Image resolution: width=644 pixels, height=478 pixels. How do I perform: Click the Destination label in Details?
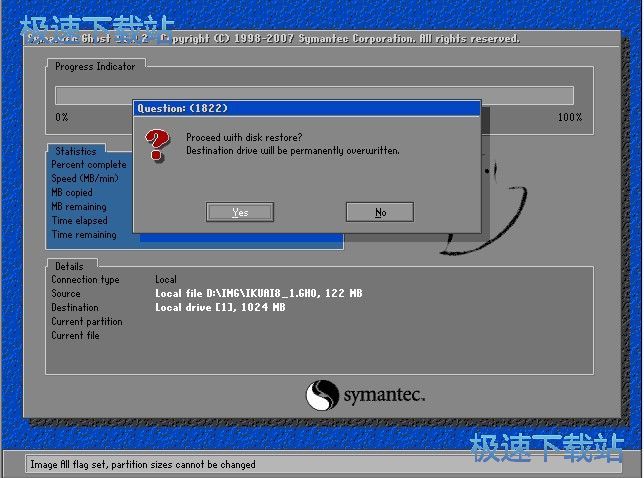point(75,308)
